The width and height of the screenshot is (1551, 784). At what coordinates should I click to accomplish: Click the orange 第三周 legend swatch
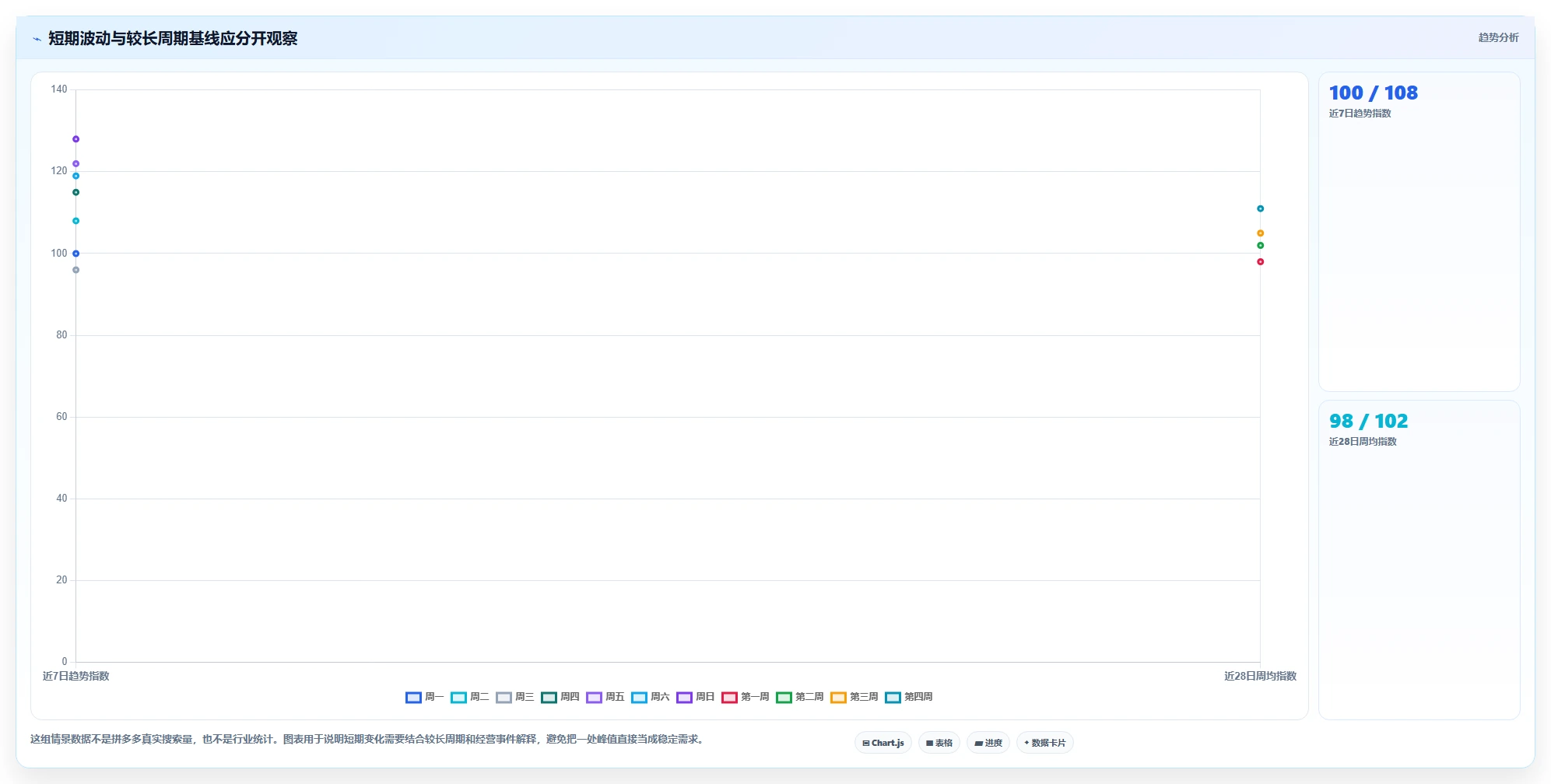point(838,697)
